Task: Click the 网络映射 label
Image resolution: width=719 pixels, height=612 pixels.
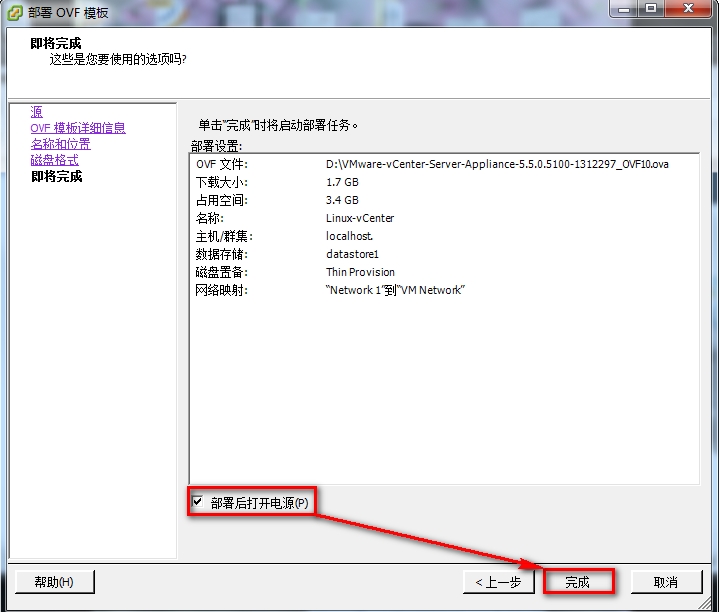Action: coord(222,290)
